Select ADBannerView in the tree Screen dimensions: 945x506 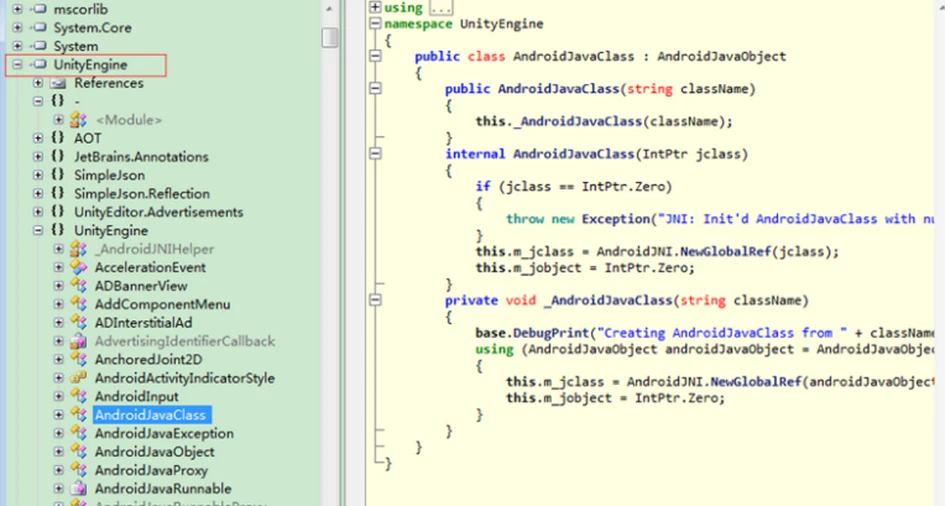click(141, 286)
